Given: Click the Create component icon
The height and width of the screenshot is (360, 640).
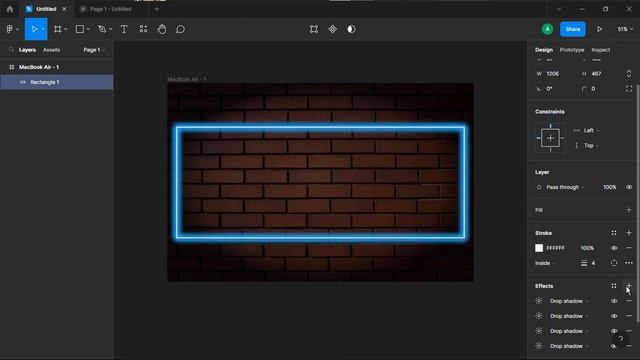Looking at the screenshot, I should coord(333,29).
